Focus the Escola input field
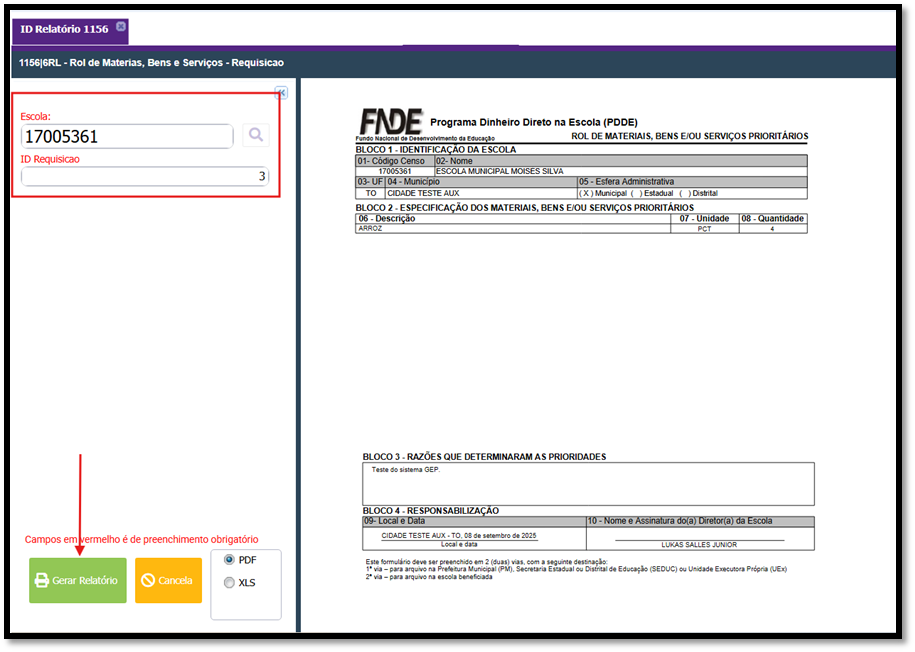Image resolution: width=915 pixels, height=652 pixels. point(126,136)
